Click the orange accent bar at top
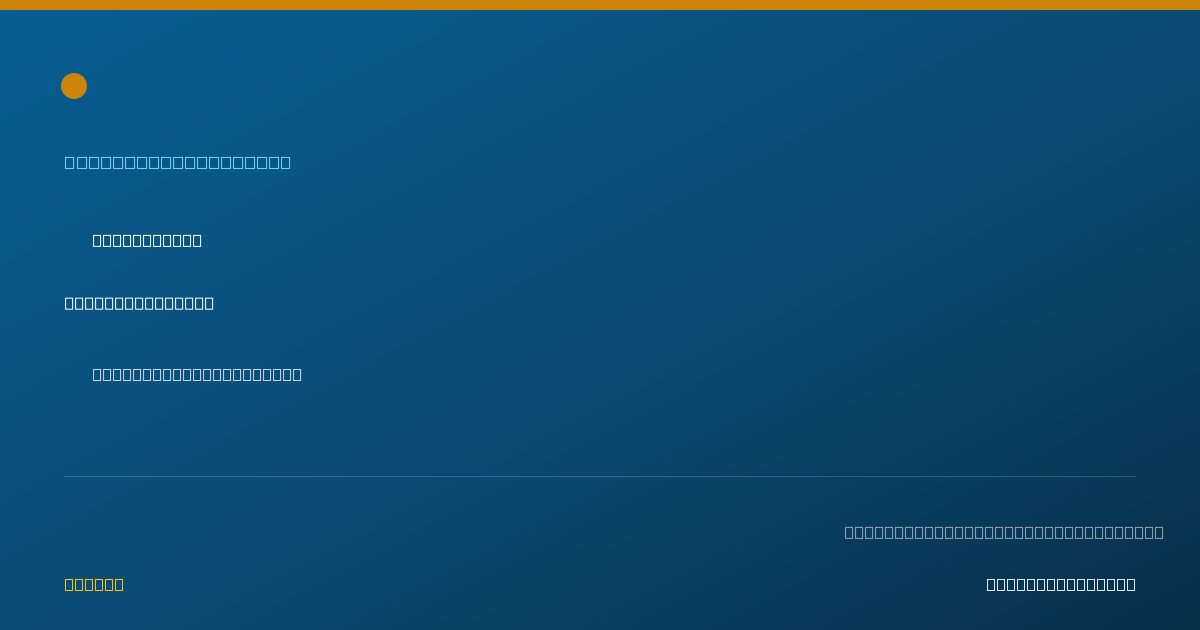This screenshot has height=630, width=1200. [x=600, y=5]
